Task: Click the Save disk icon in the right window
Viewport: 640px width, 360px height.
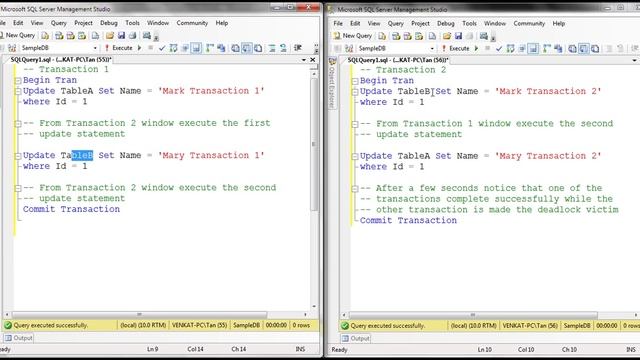Action: [x=458, y=36]
